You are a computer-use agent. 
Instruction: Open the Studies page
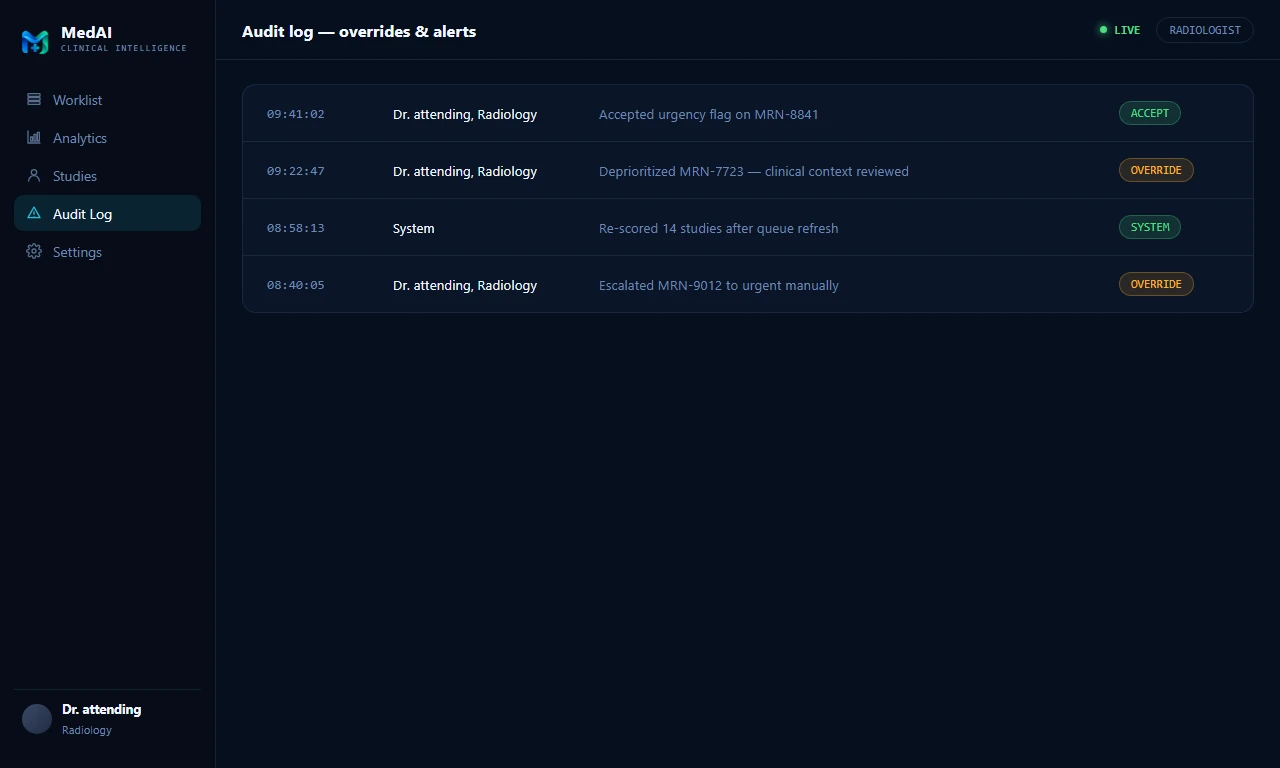click(x=107, y=176)
